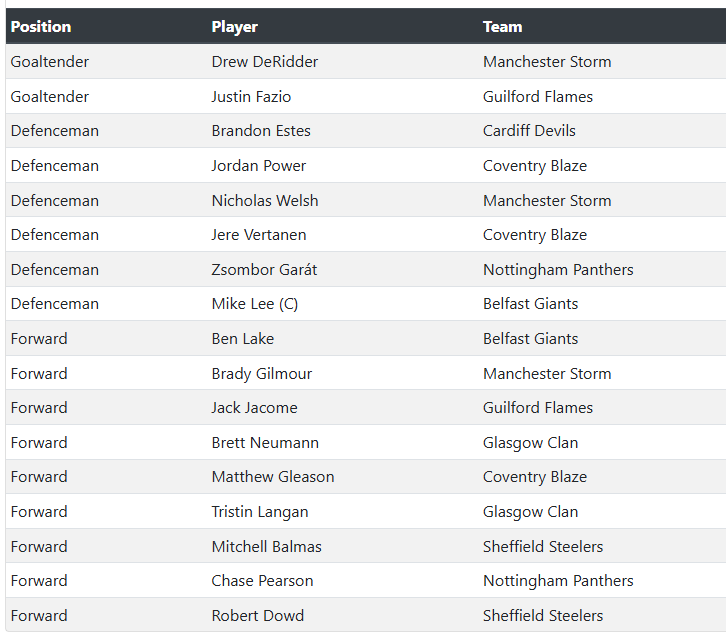Select the Drew DeRidder player cell
This screenshot has height=638, width=726.
[x=265, y=62]
